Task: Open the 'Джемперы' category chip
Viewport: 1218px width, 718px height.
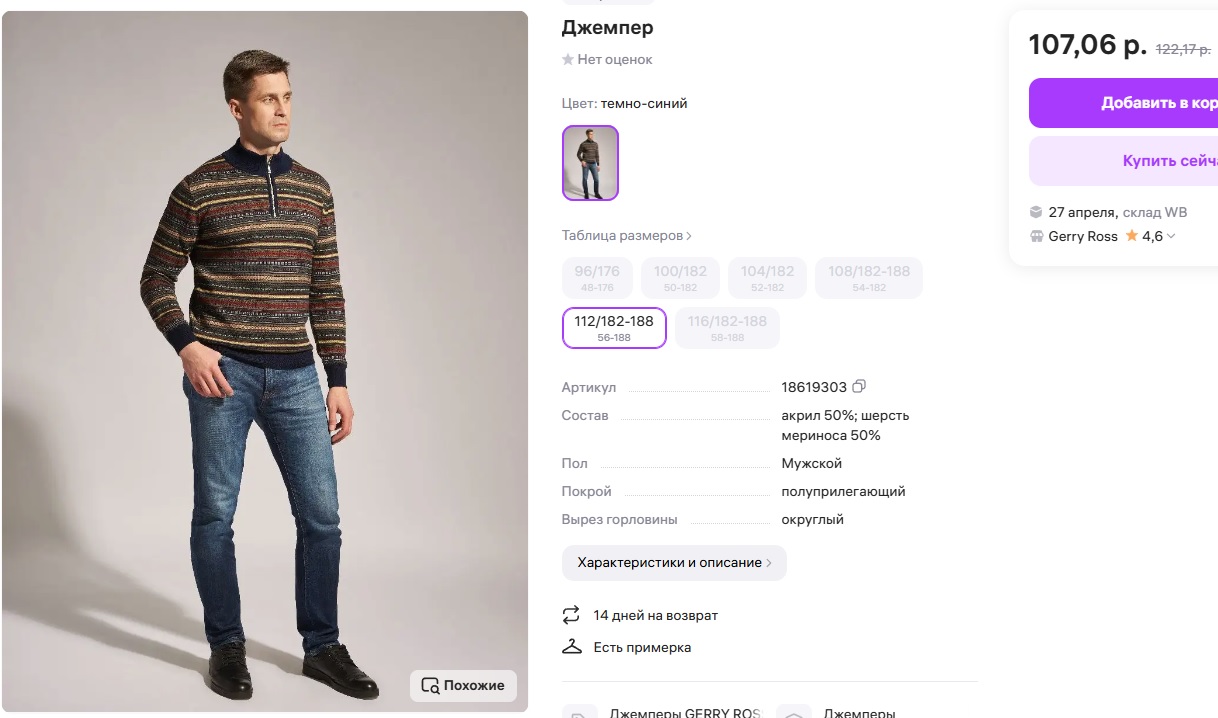Action: 848,712
